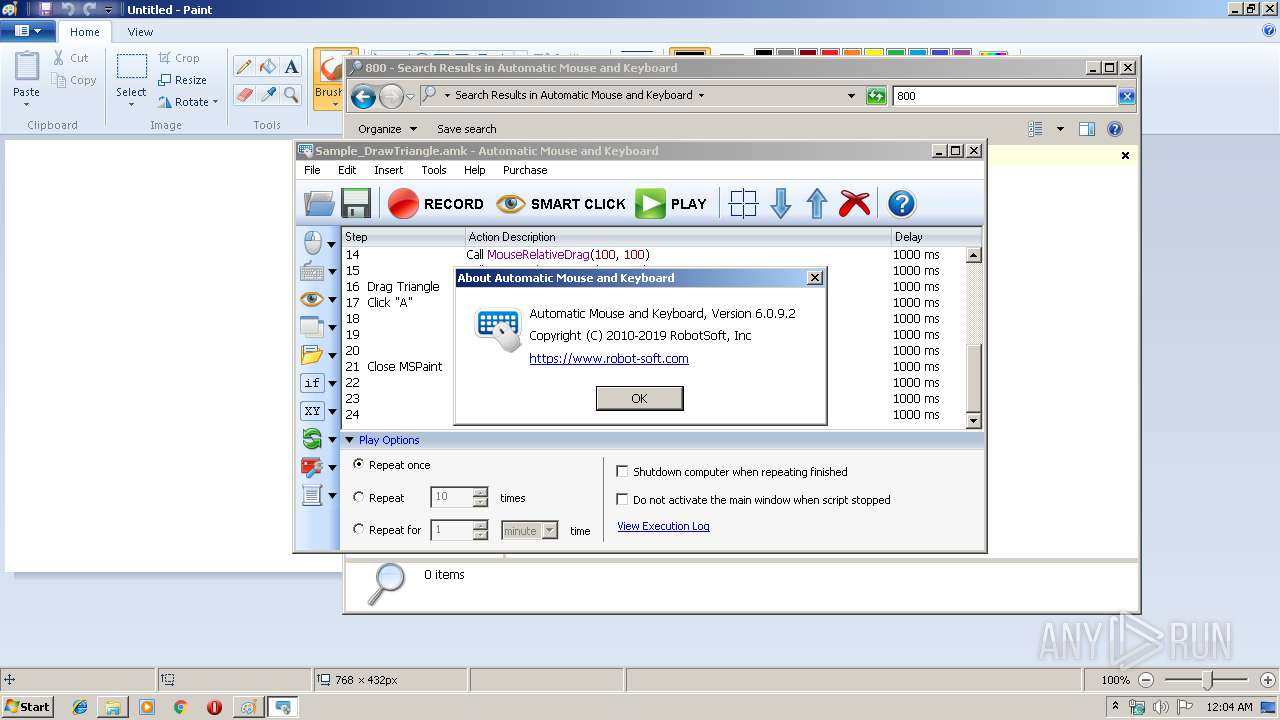The height and width of the screenshot is (720, 1280).
Task: Click the search box containing '800'
Action: (x=1003, y=96)
